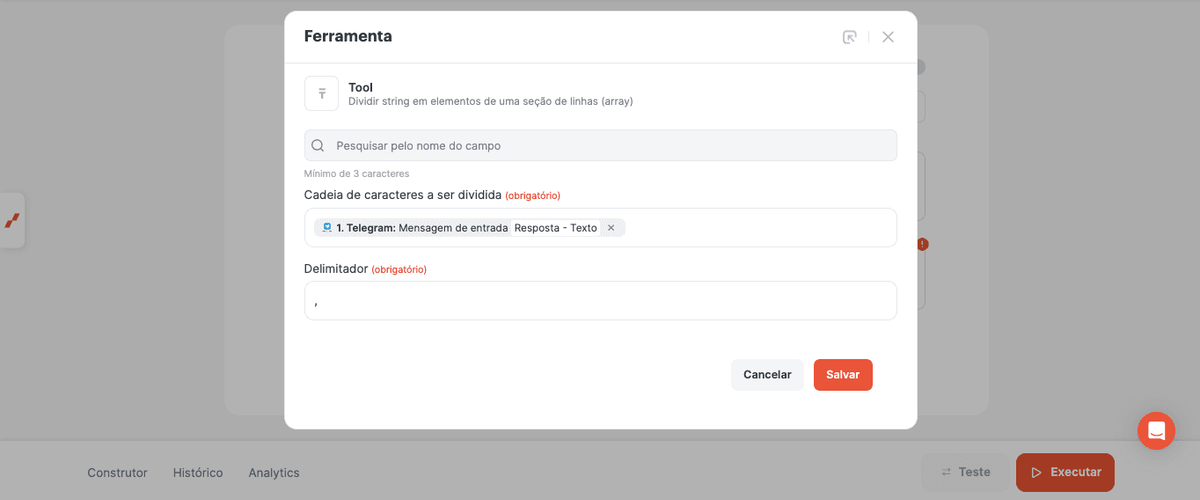Open the chat support bubble icon
This screenshot has height=500, width=1200.
1156,430
